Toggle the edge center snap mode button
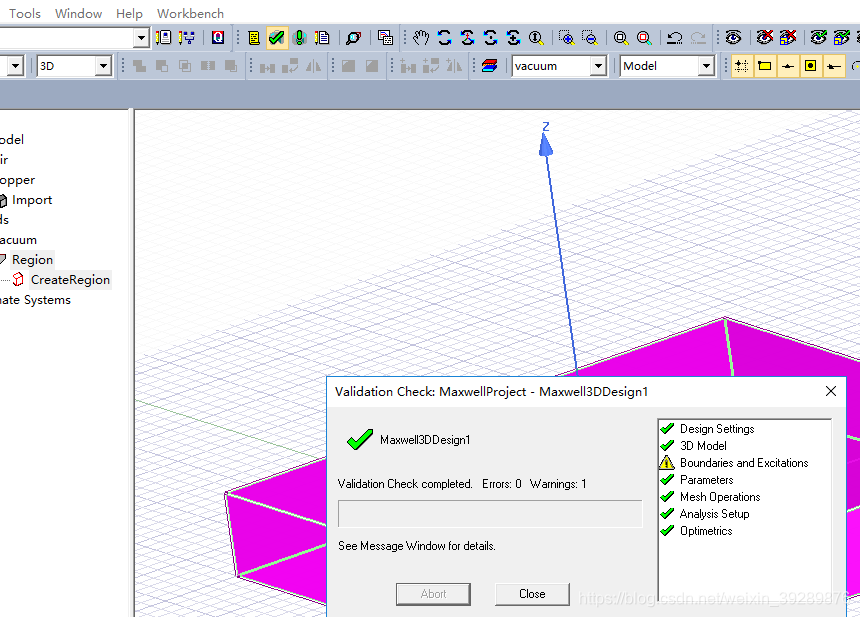Screen dimensions: 860x617 point(788,66)
